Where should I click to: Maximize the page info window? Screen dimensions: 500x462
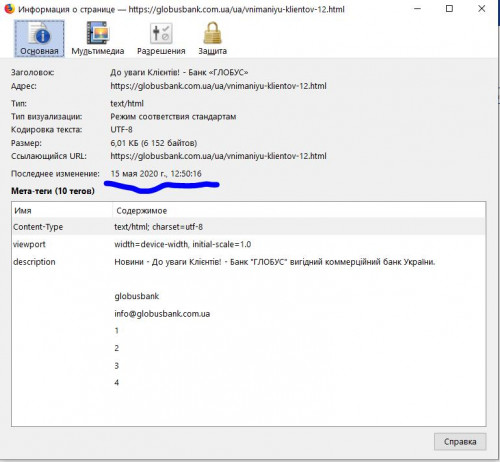pyautogui.click(x=449, y=9)
